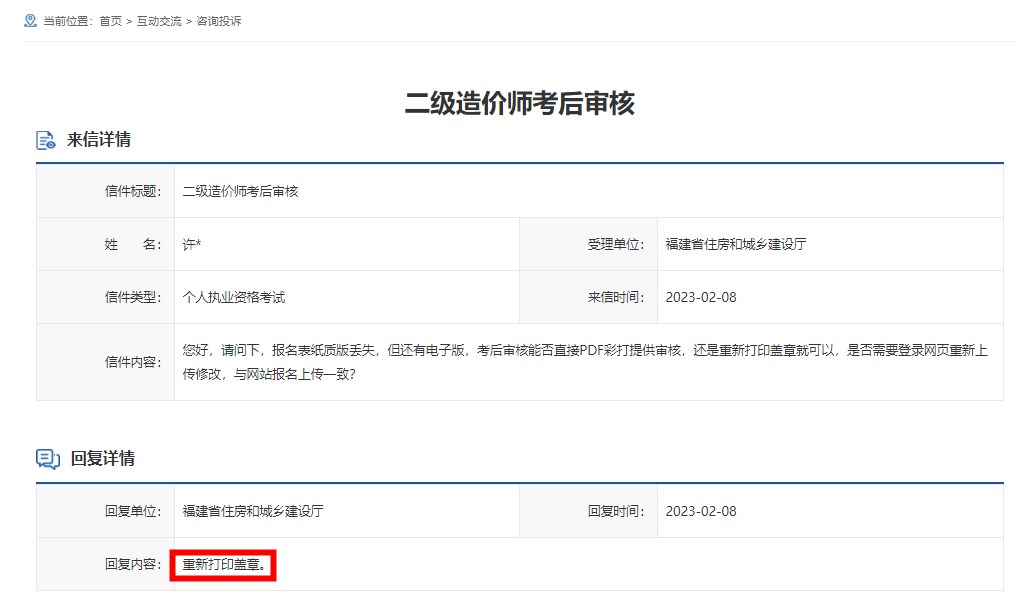Open 互动交流 breadcrumb link

(159, 21)
